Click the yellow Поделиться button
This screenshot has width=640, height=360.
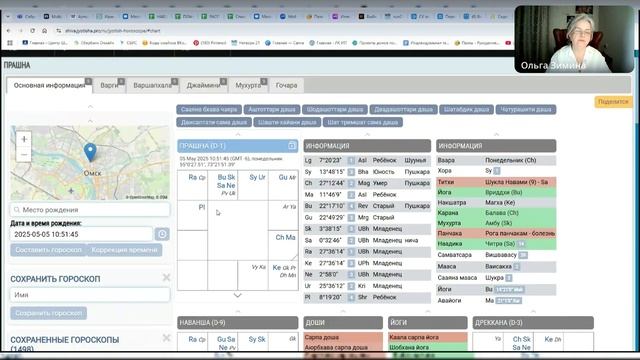tap(613, 102)
